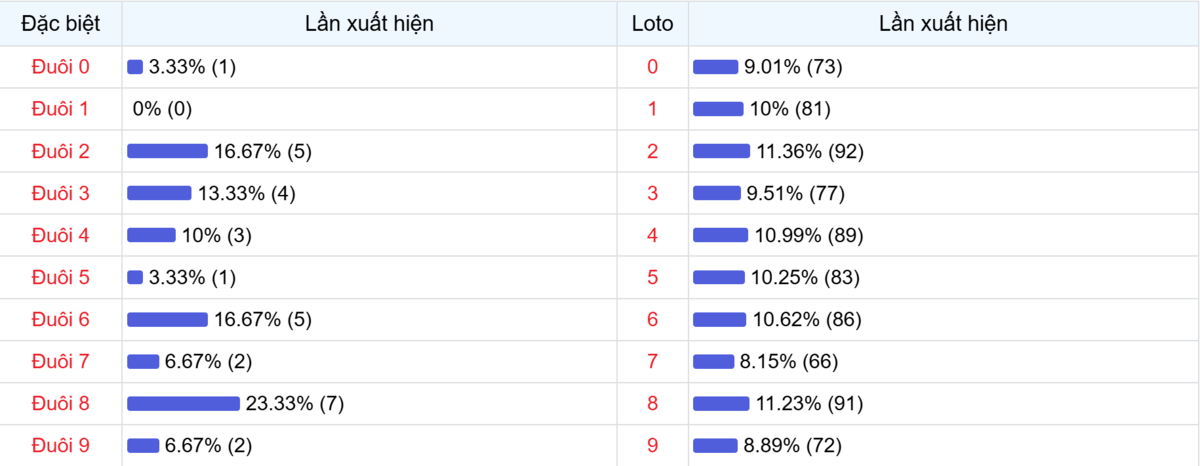Click the 'Đuôi 8' label
Viewport: 1200px width, 466px height.
coord(60,404)
